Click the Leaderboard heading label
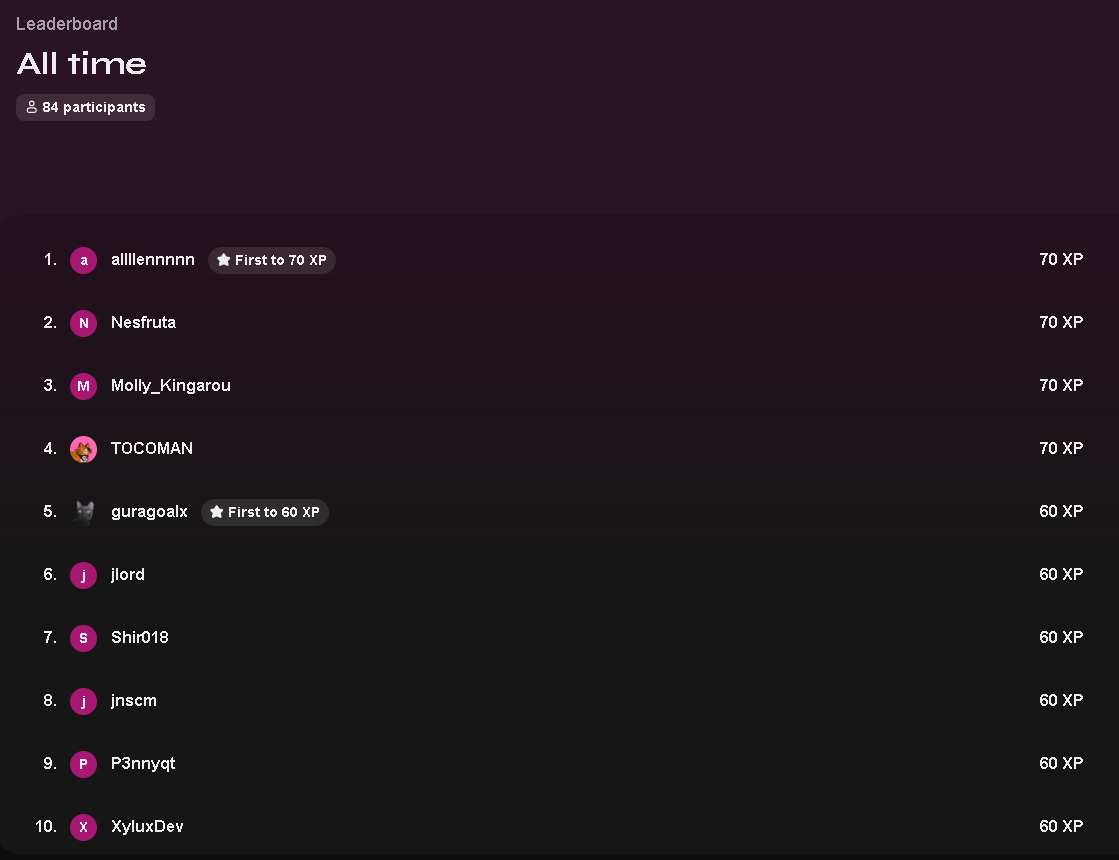 click(x=67, y=24)
